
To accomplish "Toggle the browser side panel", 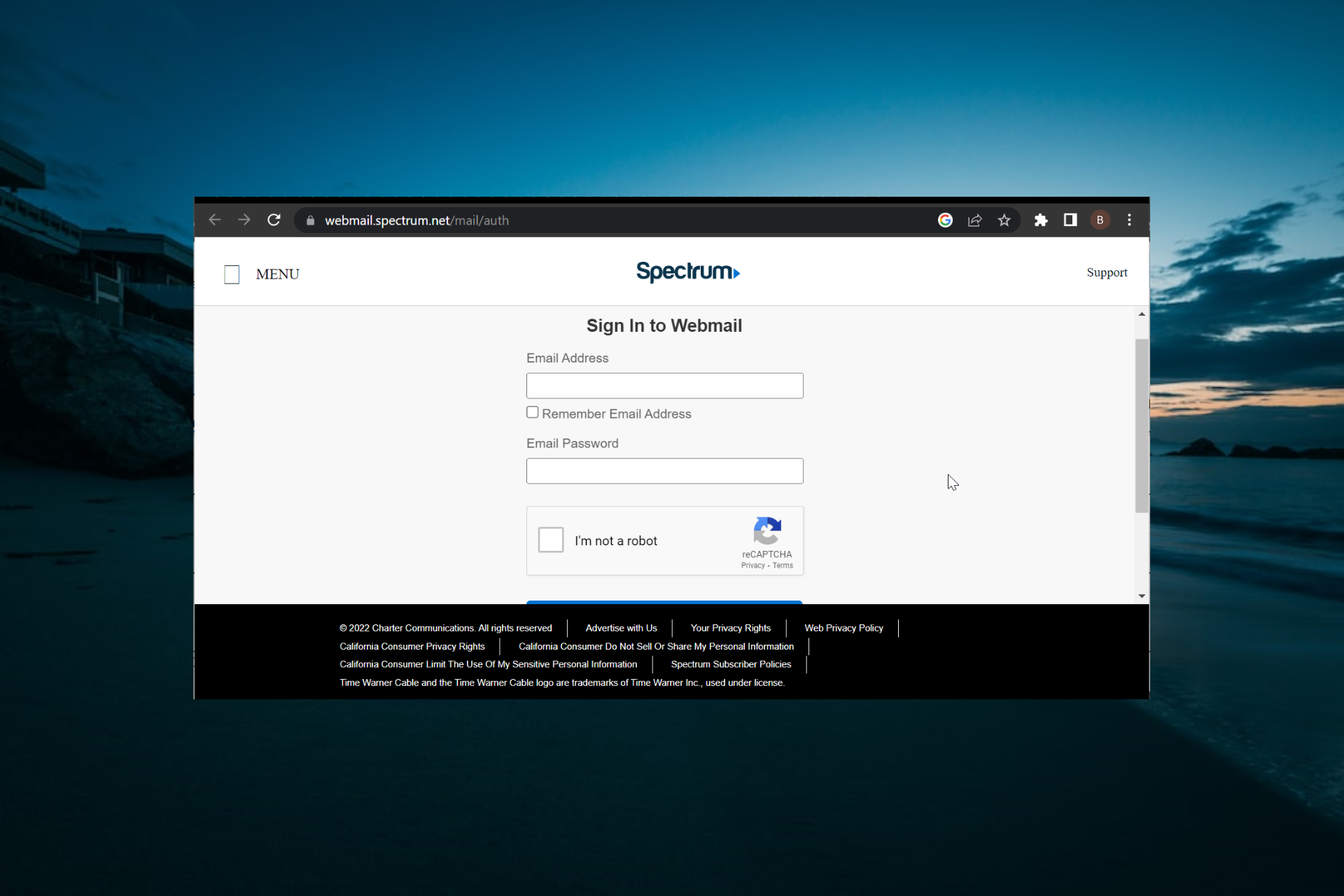I will pyautogui.click(x=1070, y=220).
